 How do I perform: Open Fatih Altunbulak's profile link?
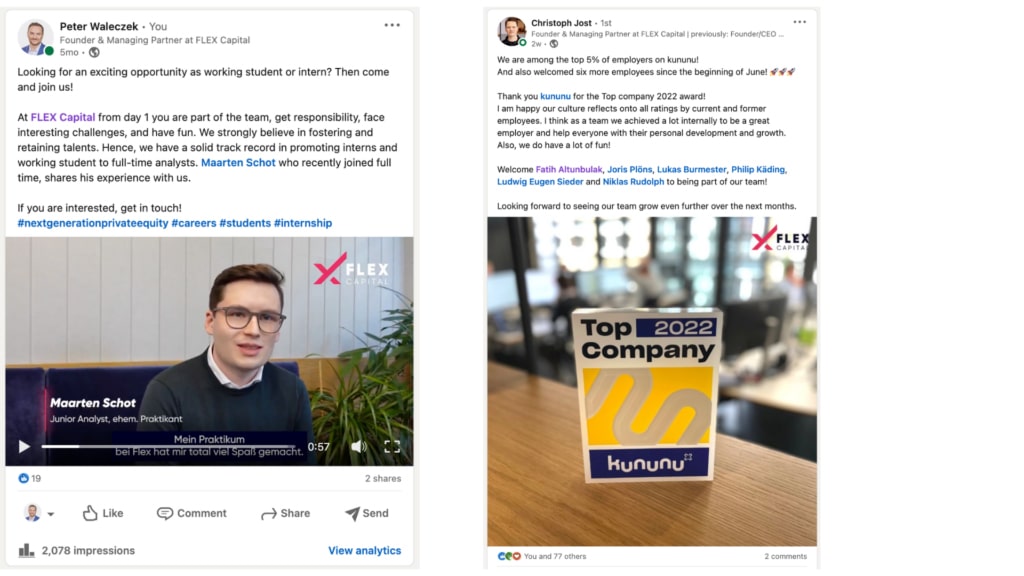tap(569, 169)
